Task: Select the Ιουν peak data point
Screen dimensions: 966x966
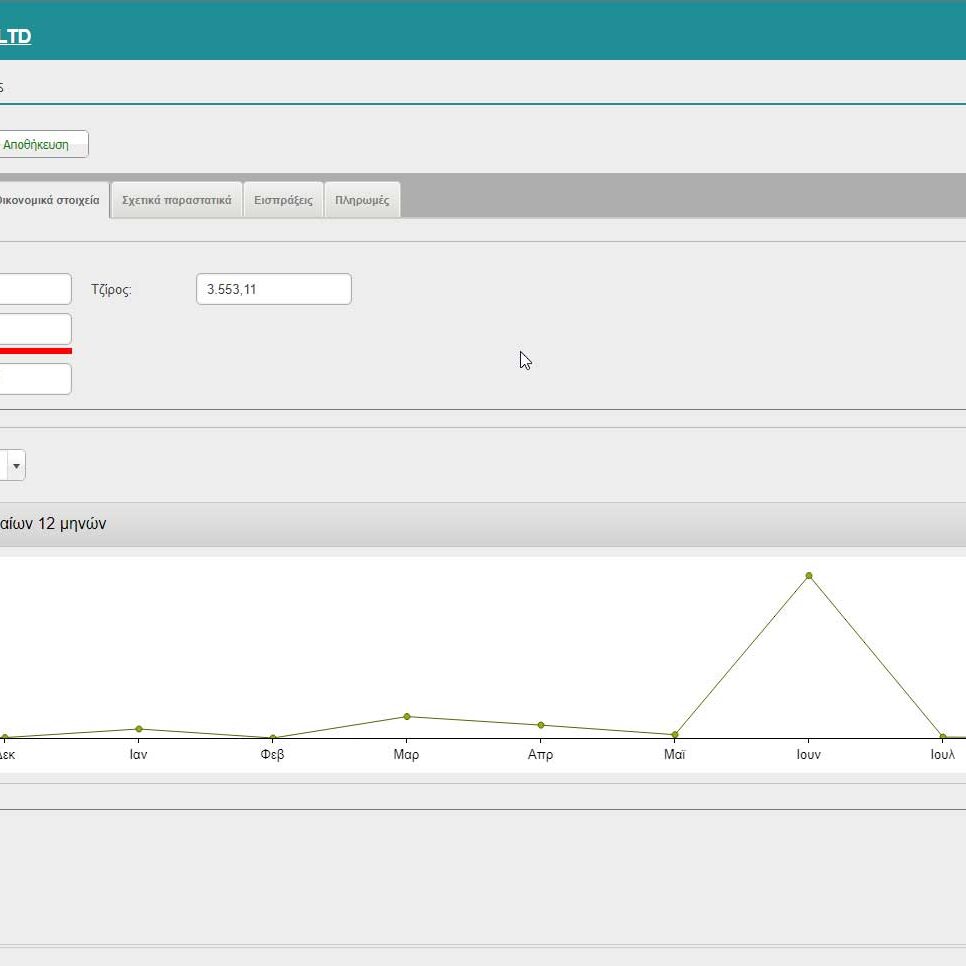Action: (808, 576)
